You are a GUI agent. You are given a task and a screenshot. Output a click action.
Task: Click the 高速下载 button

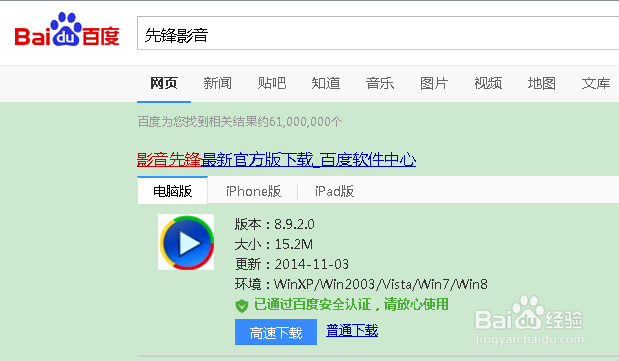tap(276, 332)
